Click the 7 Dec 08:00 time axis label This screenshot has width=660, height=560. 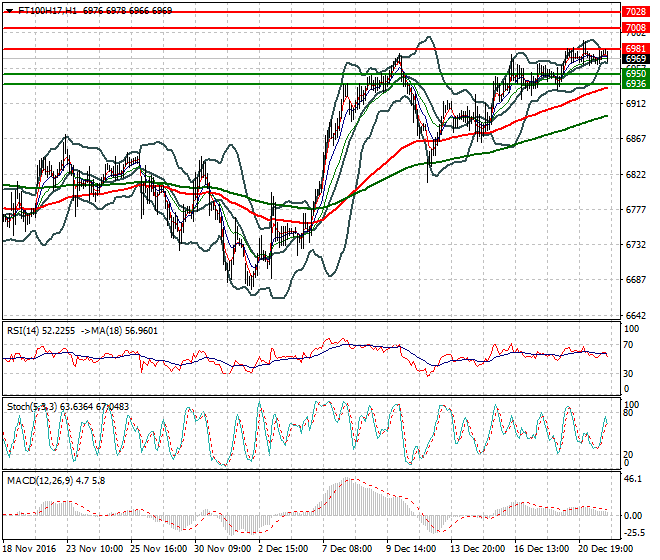(x=347, y=549)
